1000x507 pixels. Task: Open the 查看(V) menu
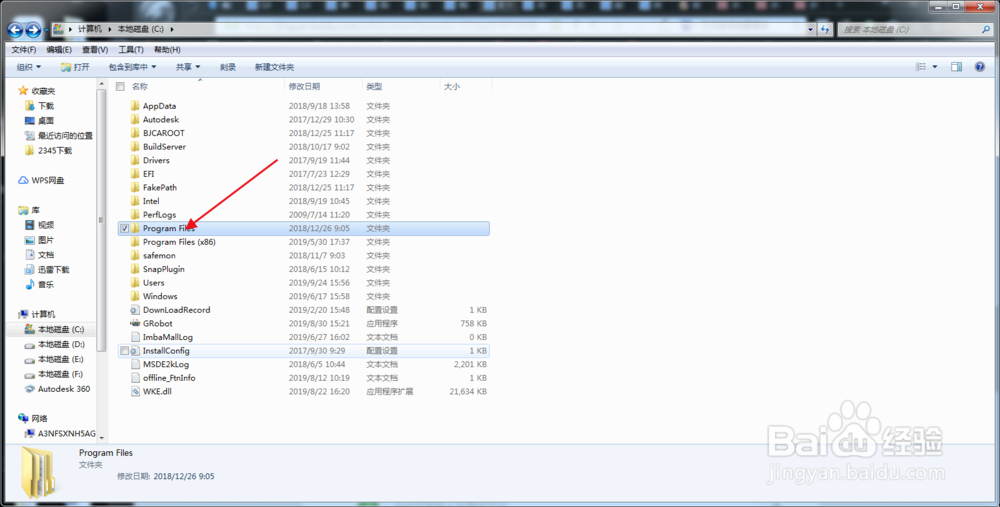point(94,50)
